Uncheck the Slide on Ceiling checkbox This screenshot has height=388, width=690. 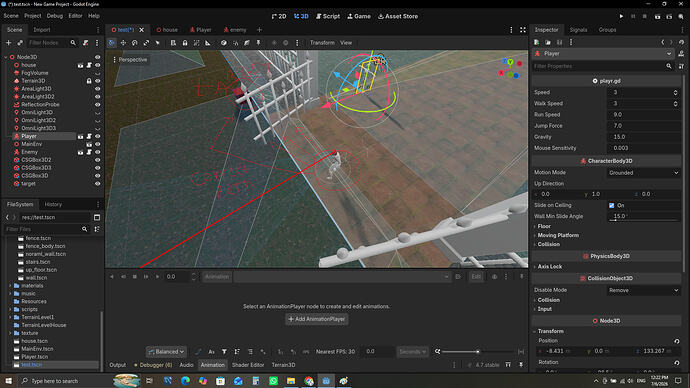click(x=611, y=205)
